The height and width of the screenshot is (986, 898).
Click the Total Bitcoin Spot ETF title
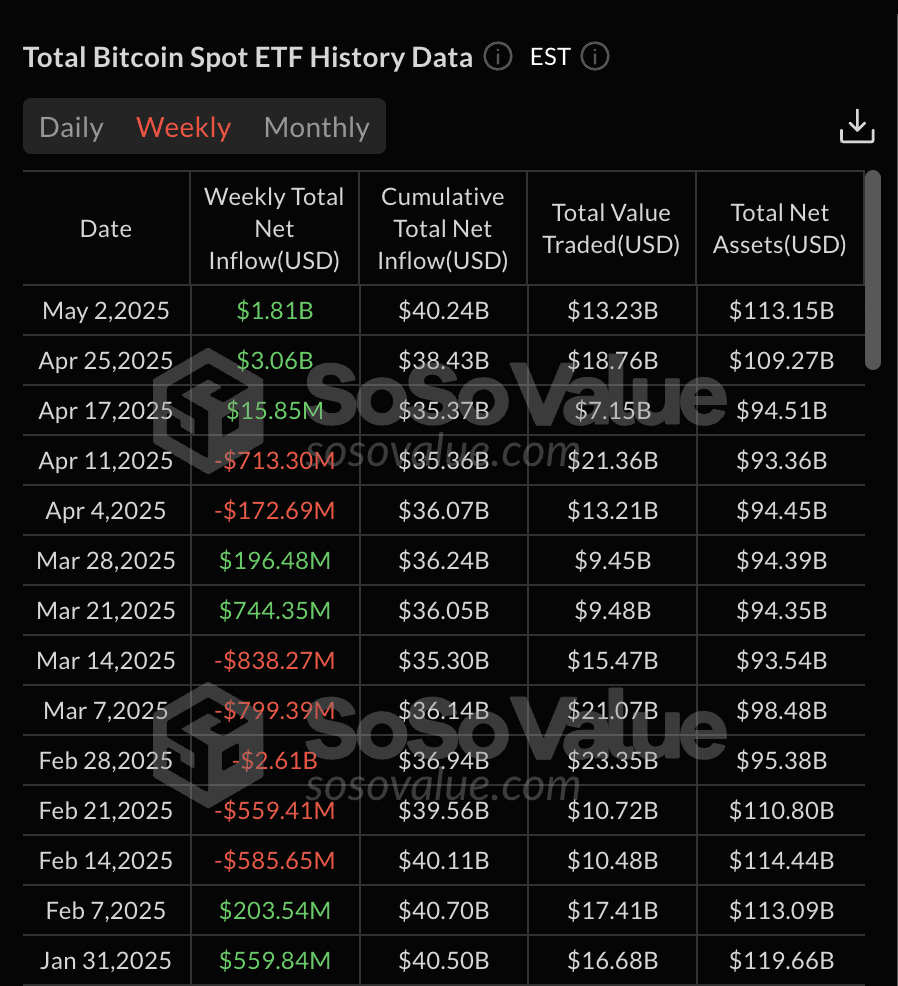(247, 57)
